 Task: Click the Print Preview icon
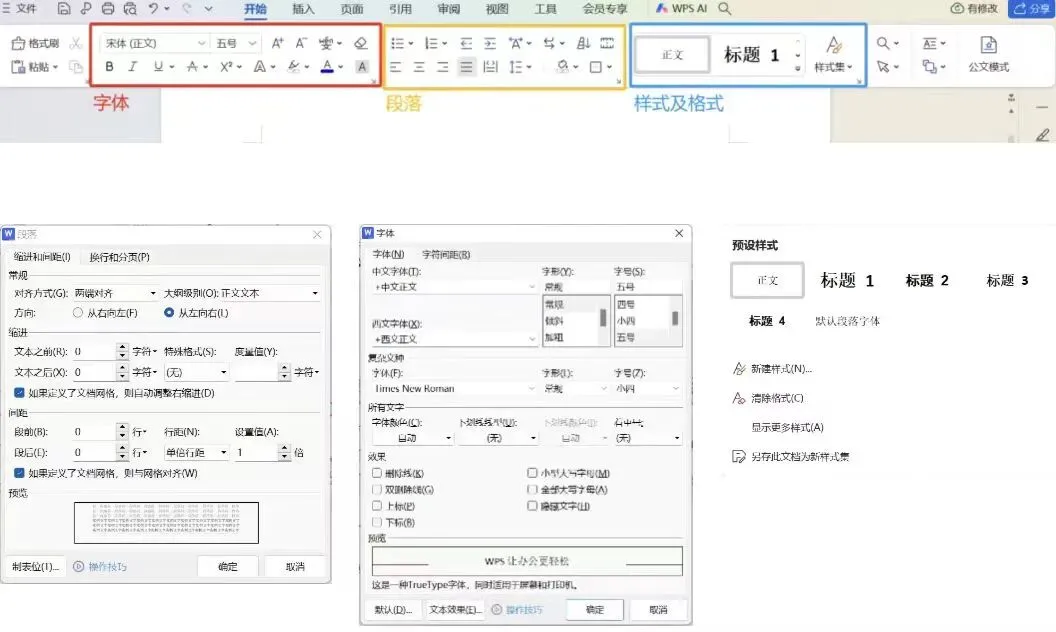pos(130,9)
